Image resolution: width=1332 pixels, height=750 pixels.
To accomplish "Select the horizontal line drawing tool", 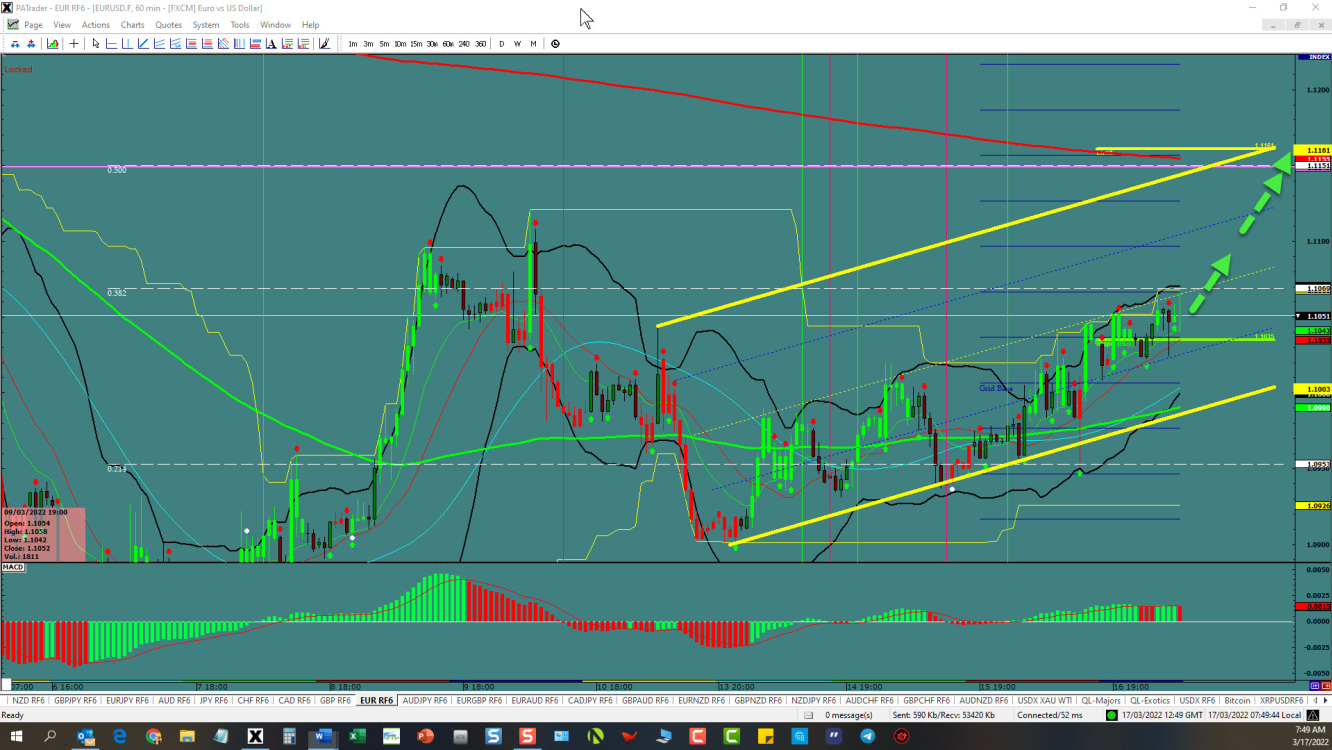I will pos(111,44).
